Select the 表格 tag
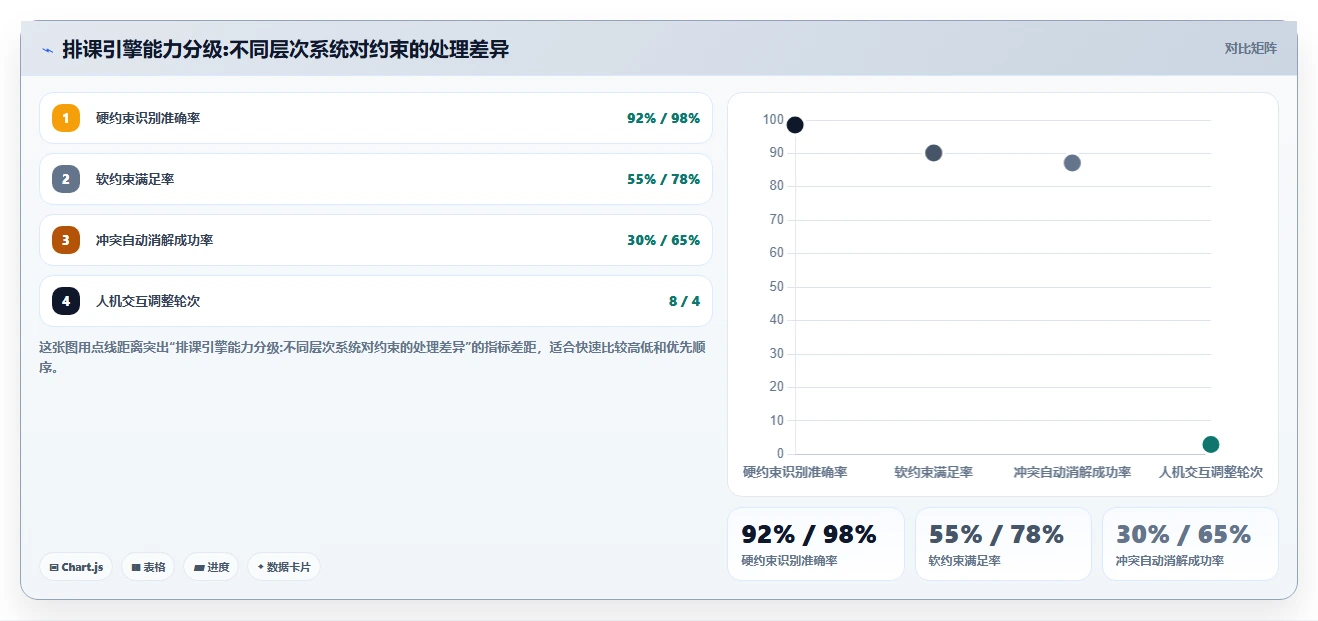 pos(148,567)
